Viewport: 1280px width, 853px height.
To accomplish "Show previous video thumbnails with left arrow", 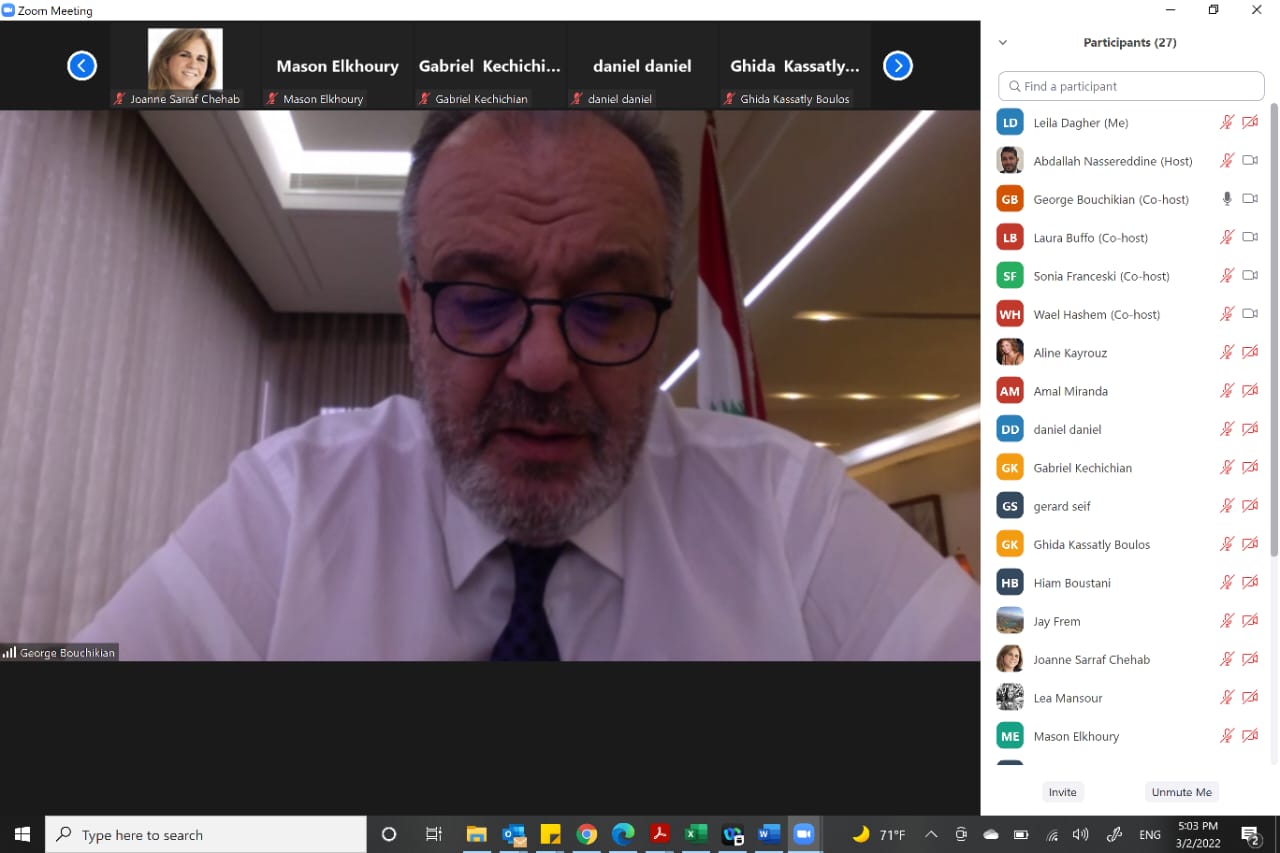I will click(x=82, y=66).
